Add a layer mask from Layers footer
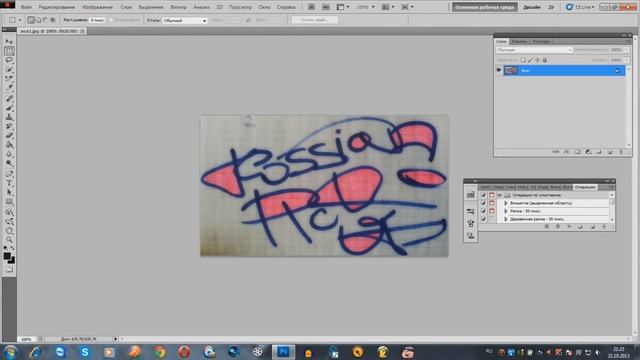The image size is (640, 360). 577,152
